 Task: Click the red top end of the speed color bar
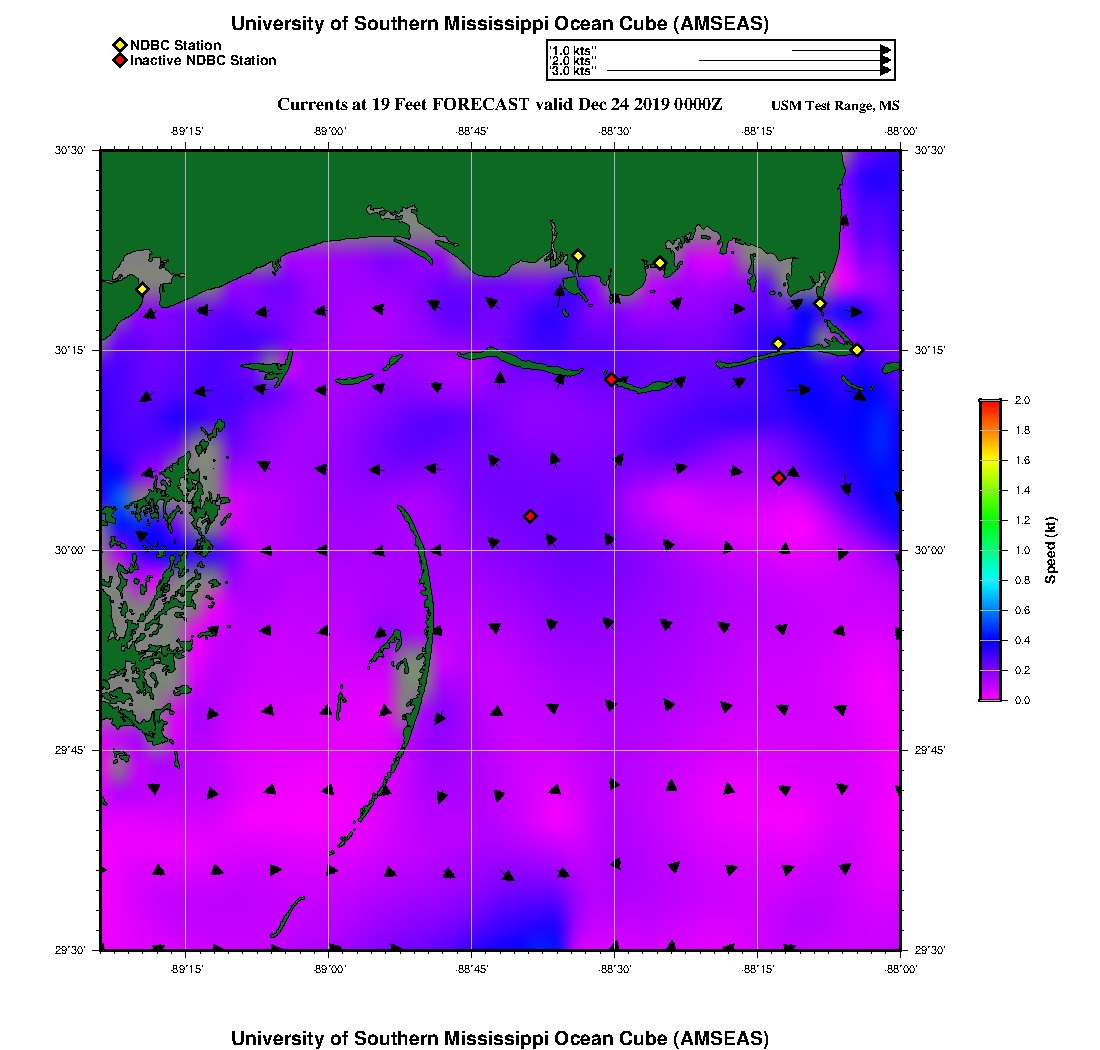click(x=989, y=405)
